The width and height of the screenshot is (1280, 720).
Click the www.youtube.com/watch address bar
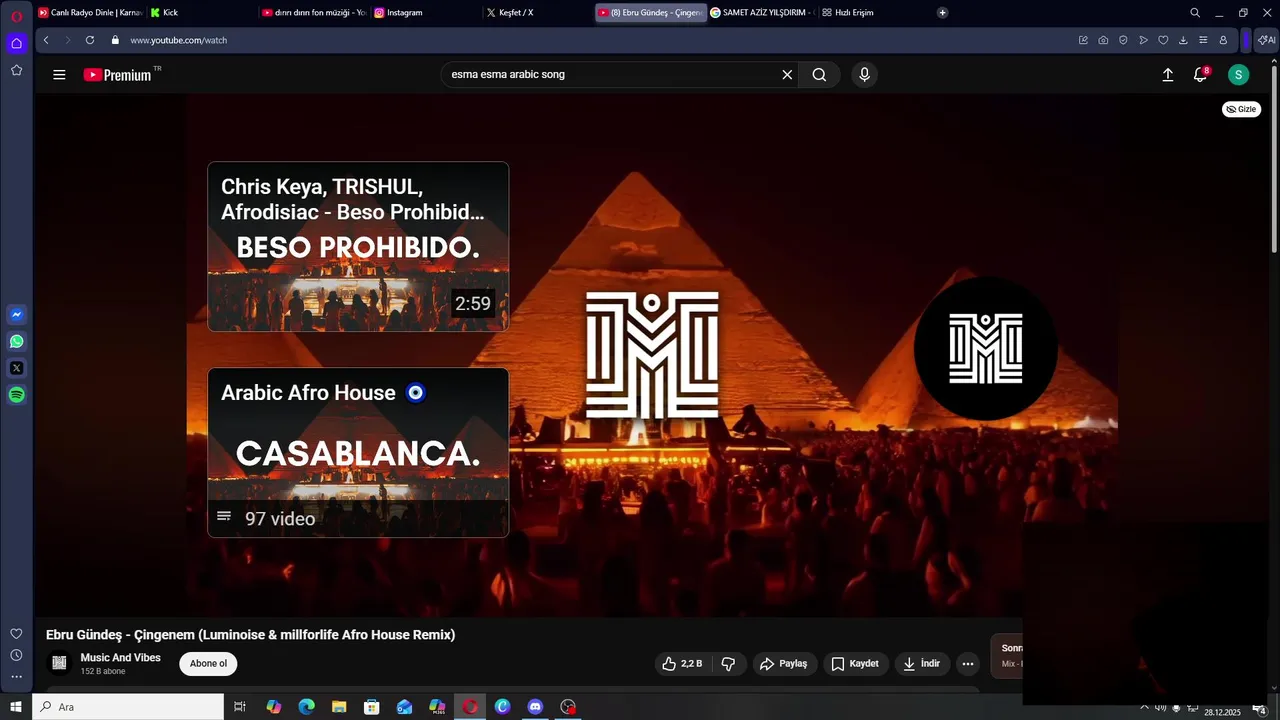pyautogui.click(x=179, y=40)
